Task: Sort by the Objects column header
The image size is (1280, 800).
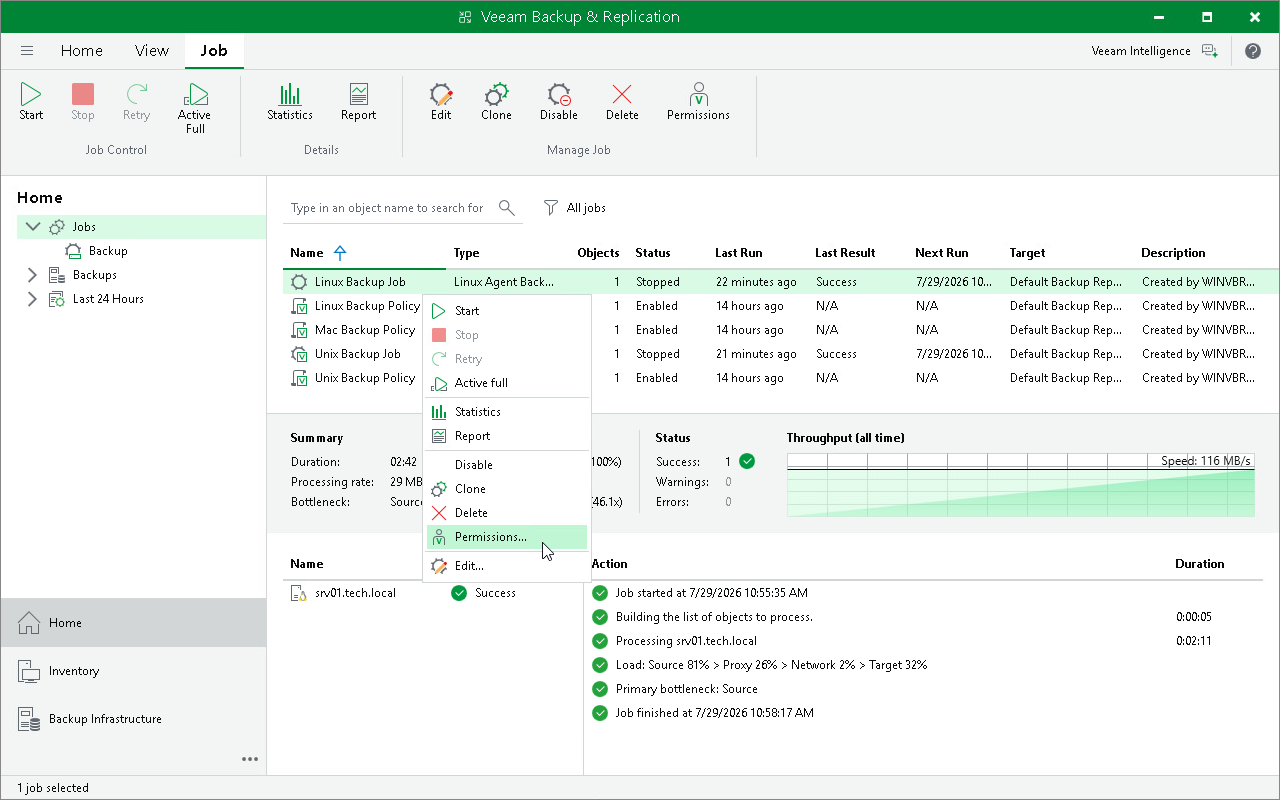Action: 598,253
